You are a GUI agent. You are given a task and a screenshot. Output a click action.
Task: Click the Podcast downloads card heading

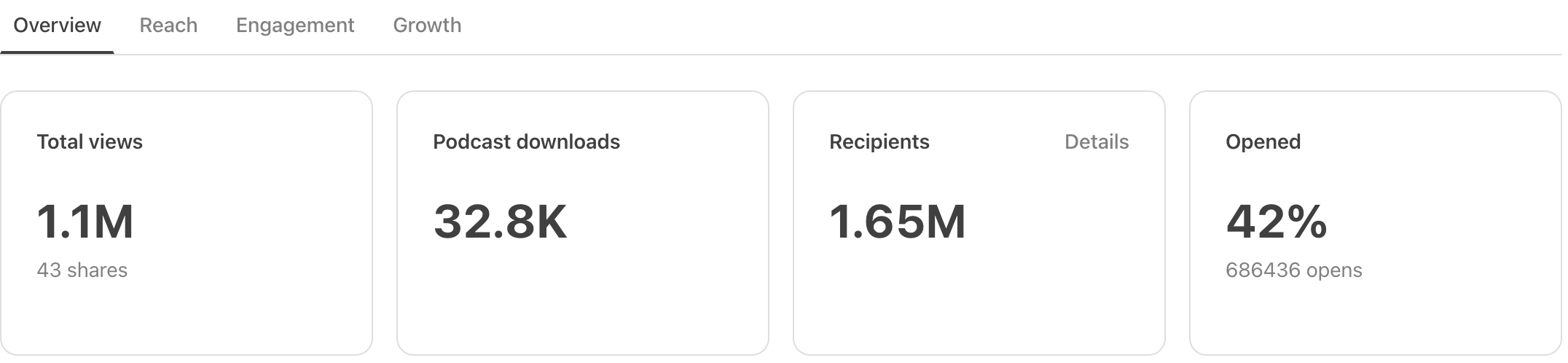526,141
